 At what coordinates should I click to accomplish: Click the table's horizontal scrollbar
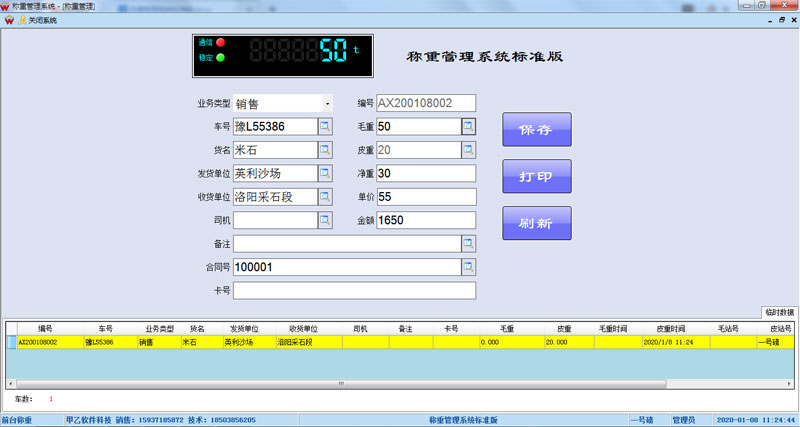(340, 383)
